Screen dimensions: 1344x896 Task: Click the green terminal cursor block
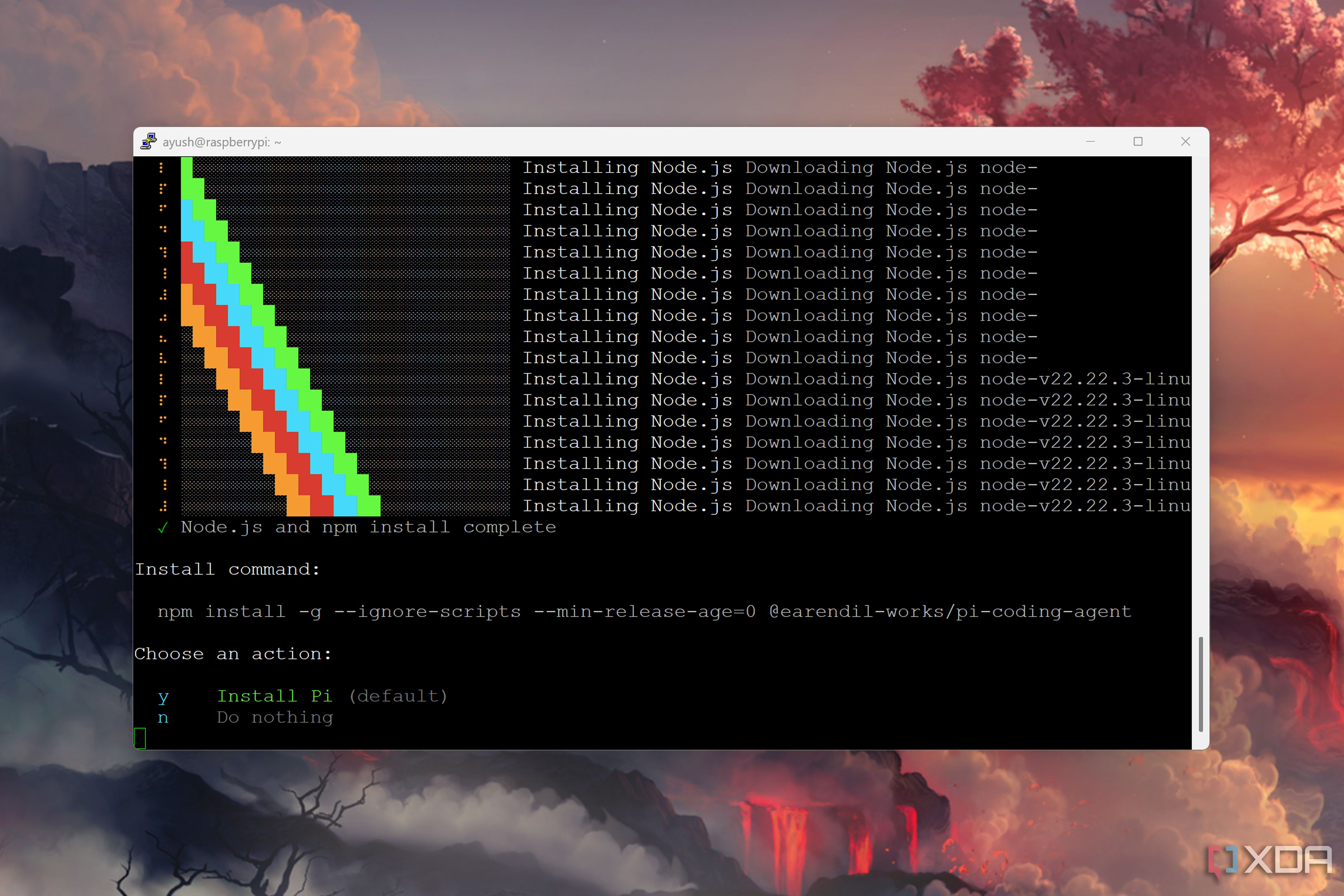click(140, 738)
